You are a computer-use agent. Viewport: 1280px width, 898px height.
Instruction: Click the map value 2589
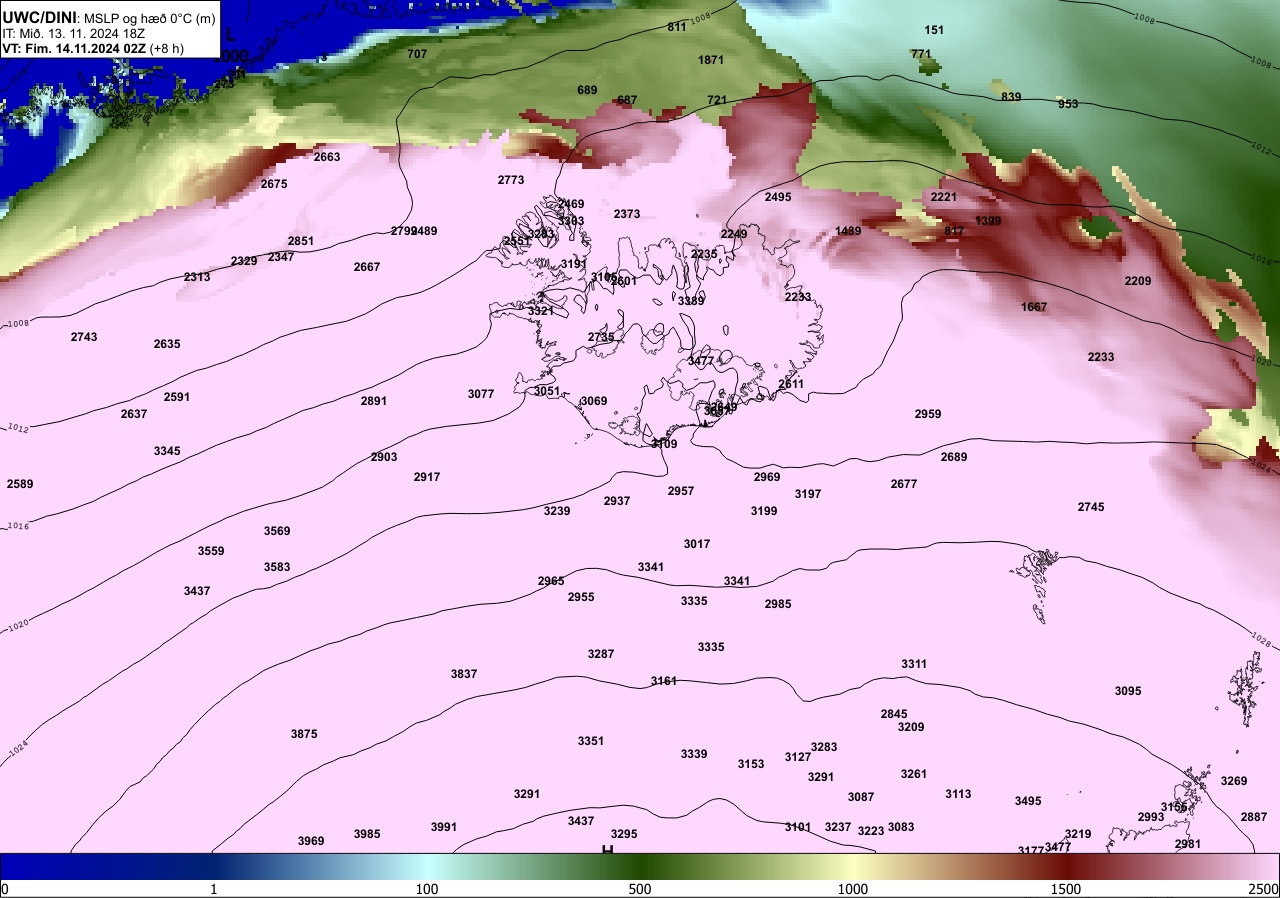coord(20,484)
